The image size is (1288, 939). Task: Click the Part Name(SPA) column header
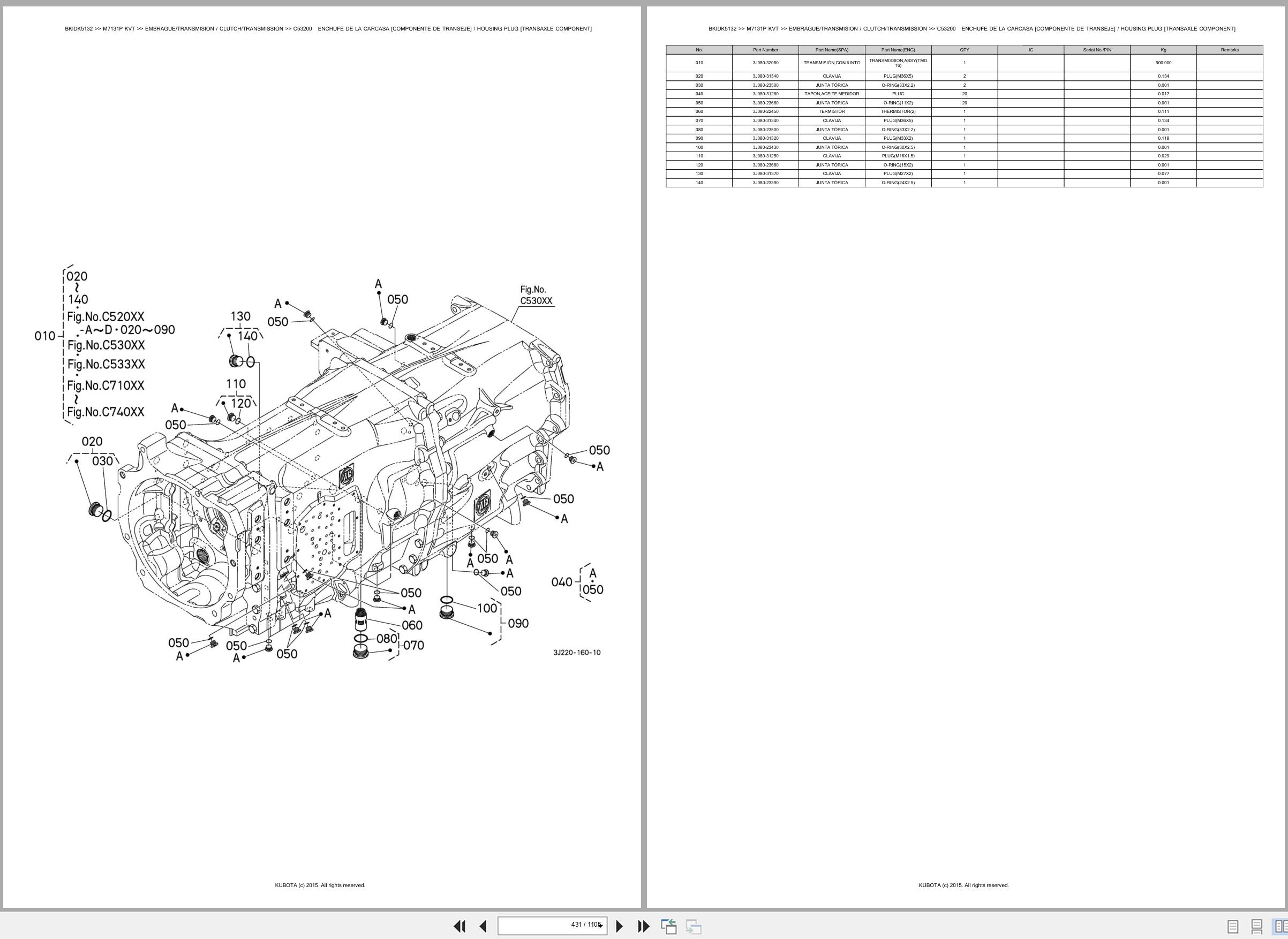(831, 50)
